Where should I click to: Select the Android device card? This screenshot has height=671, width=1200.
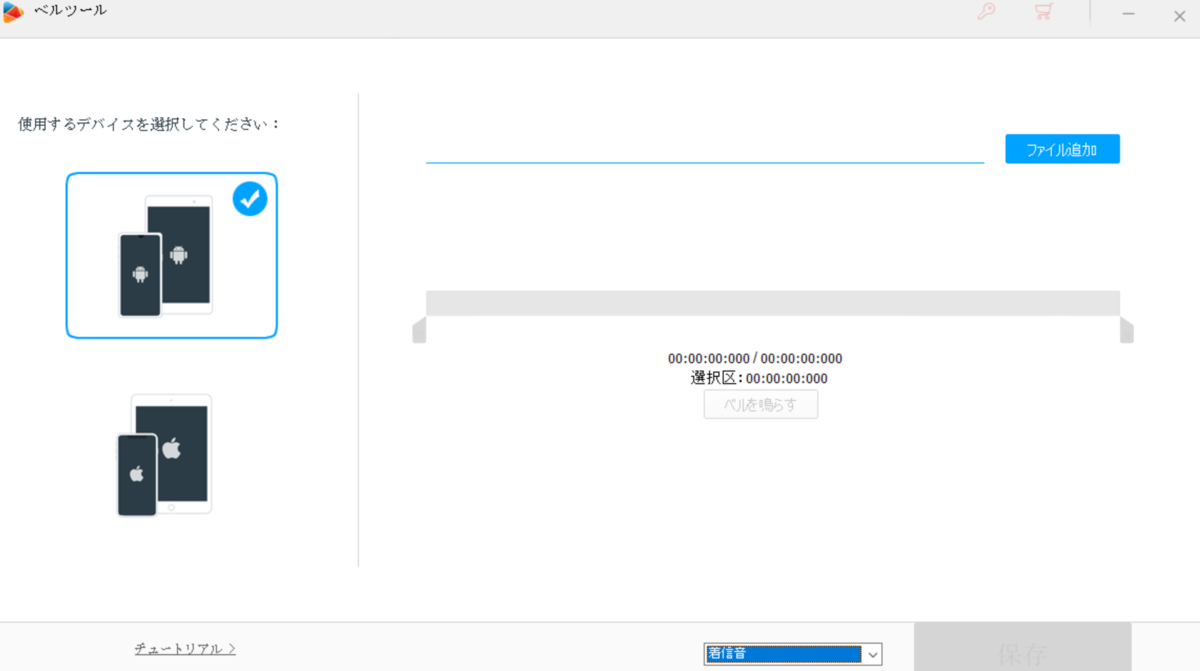172,256
